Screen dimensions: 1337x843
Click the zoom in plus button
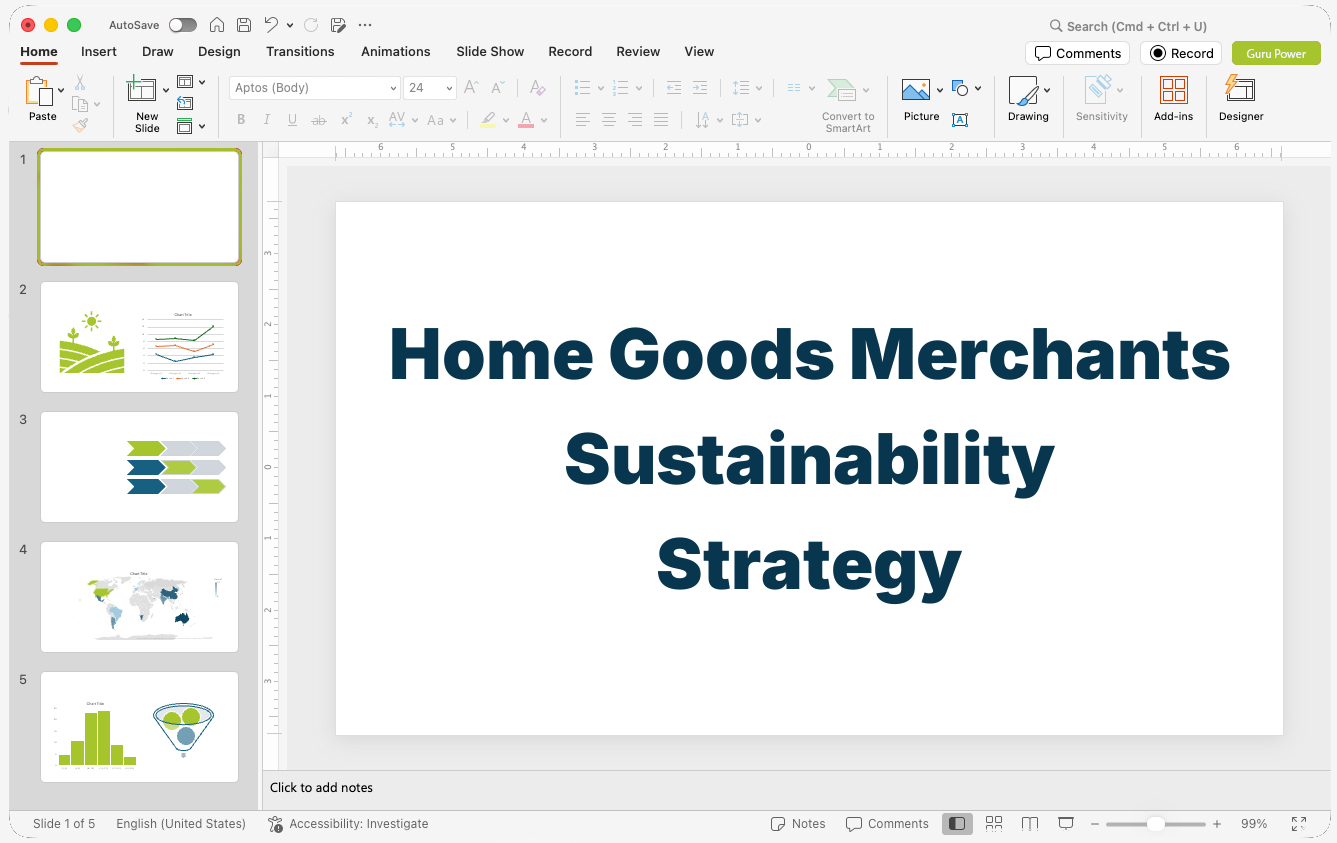(x=1217, y=824)
